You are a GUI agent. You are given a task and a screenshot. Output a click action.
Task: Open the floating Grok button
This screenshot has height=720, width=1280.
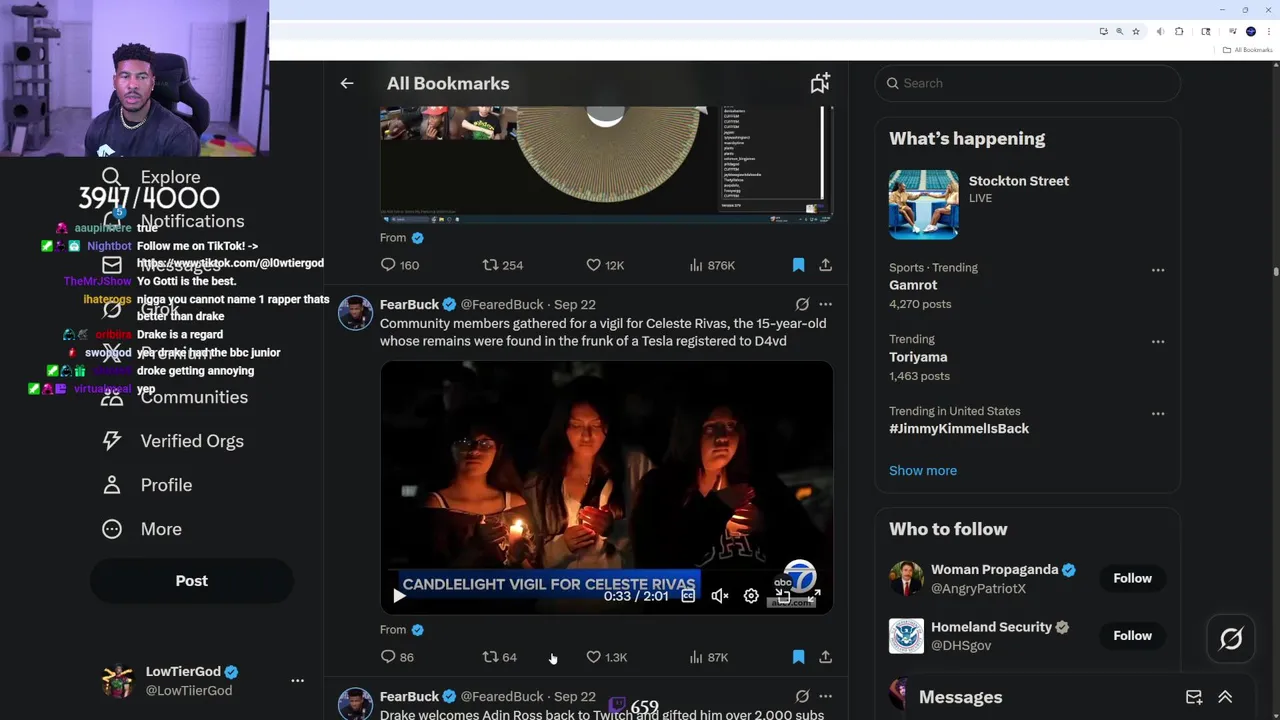(1231, 638)
